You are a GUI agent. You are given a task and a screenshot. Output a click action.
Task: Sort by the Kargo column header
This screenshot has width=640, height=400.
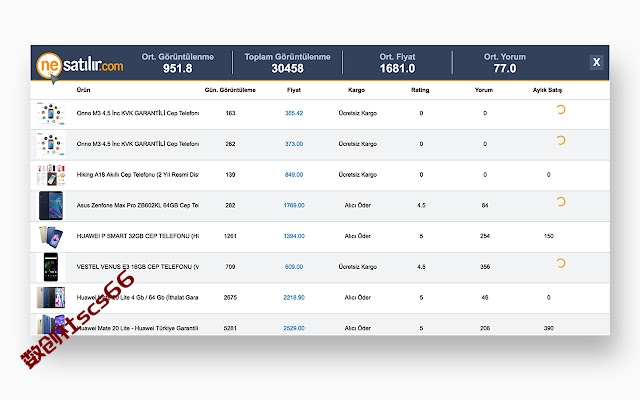(356, 90)
